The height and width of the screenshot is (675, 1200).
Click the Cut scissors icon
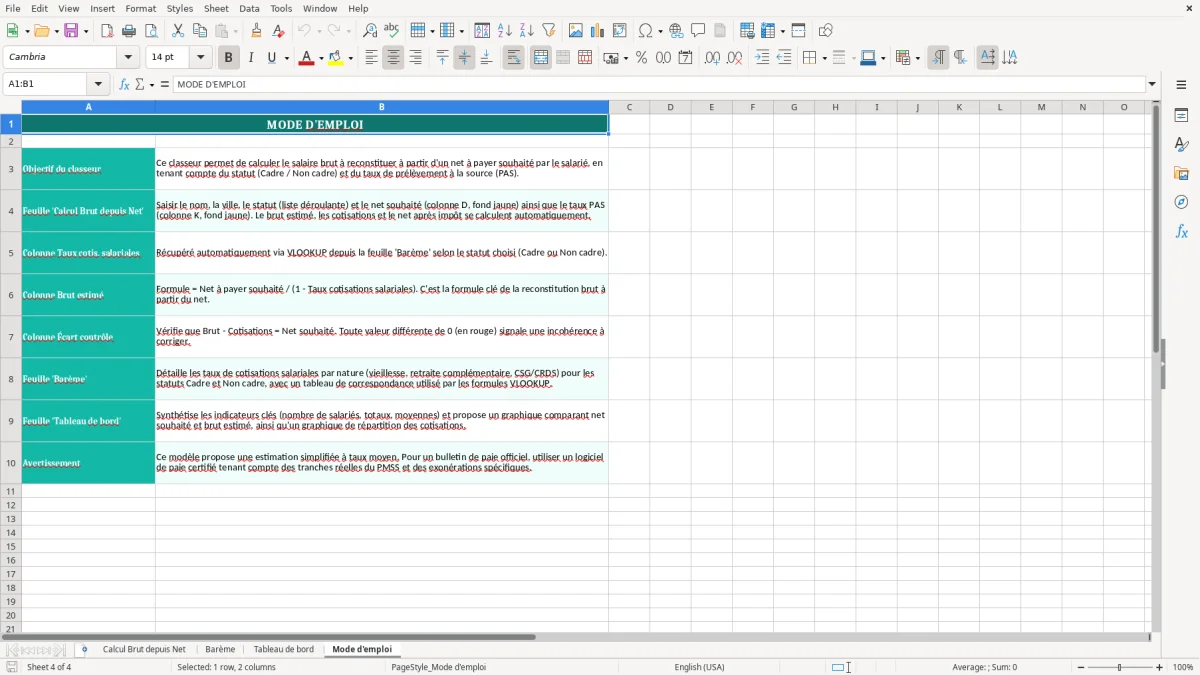(178, 31)
